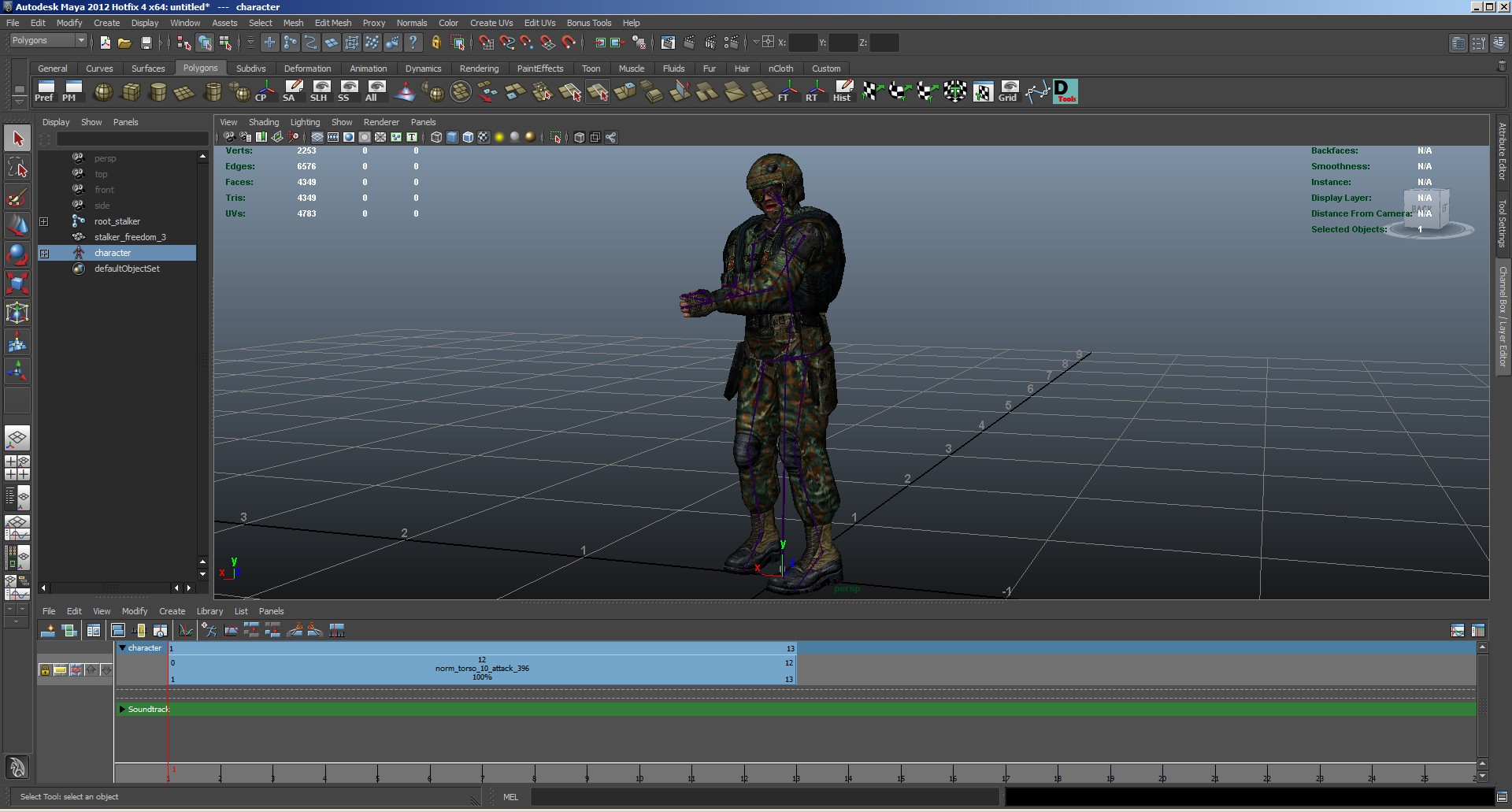The height and width of the screenshot is (812, 1512).
Task: Select the Lasso tool in the toolbox
Action: pos(17,168)
